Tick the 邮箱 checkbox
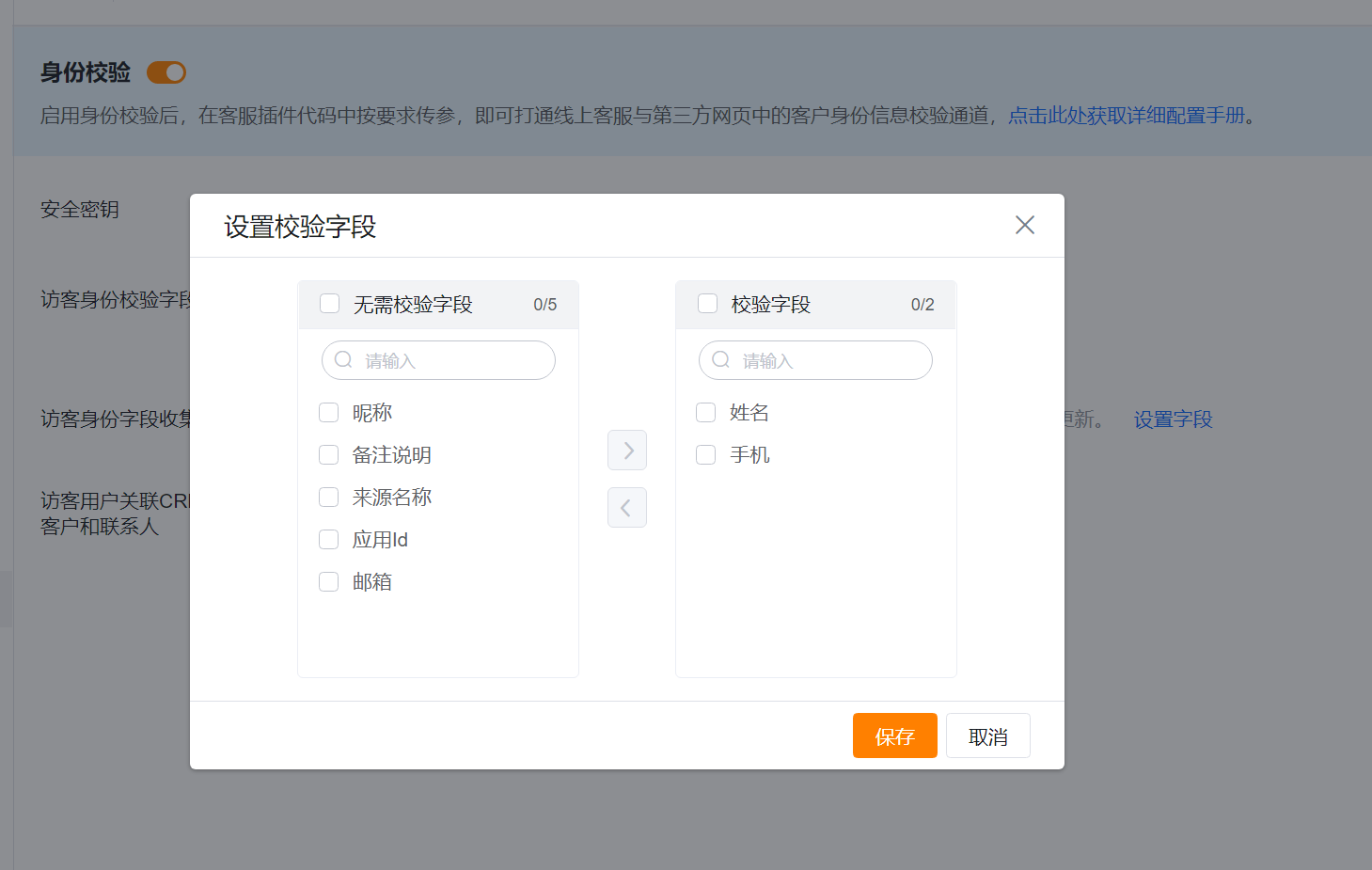Viewport: 1372px width, 870px height. point(329,582)
